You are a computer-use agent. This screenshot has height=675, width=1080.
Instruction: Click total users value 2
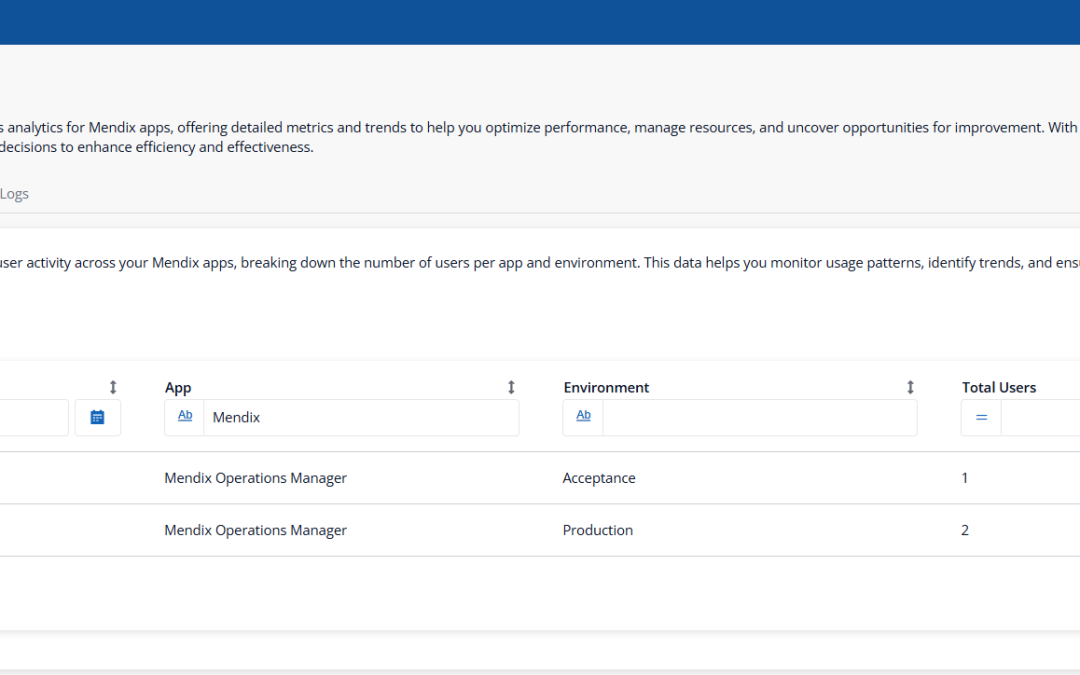(965, 530)
